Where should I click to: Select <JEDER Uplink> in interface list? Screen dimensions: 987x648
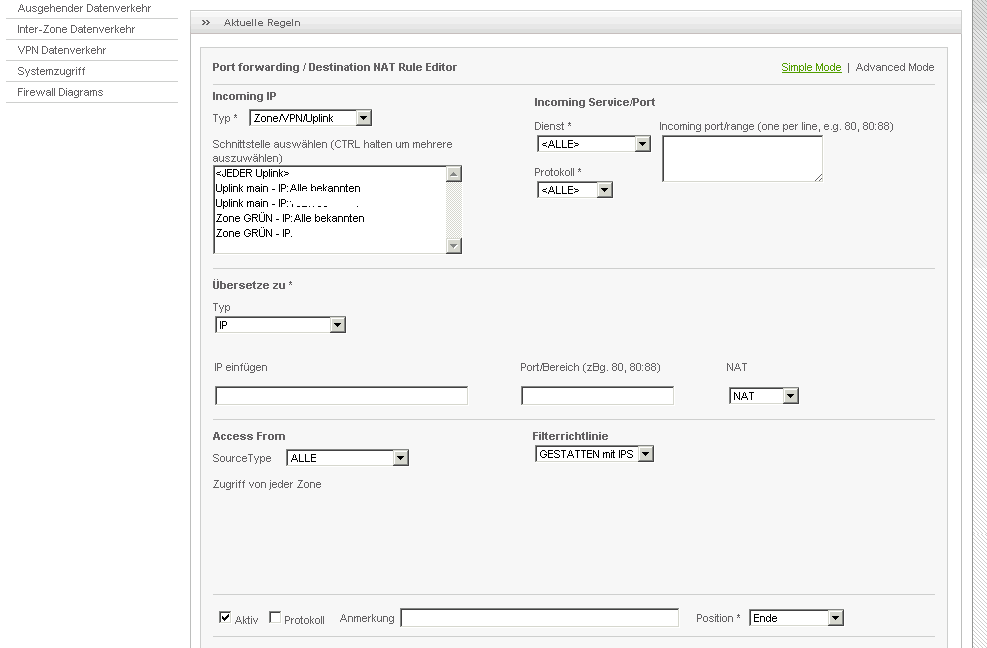(x=252, y=174)
